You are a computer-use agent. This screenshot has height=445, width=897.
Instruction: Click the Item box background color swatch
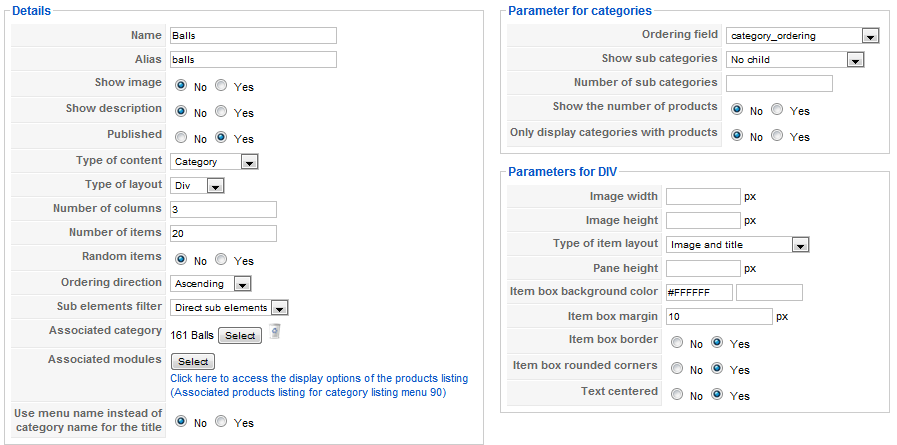tap(769, 292)
